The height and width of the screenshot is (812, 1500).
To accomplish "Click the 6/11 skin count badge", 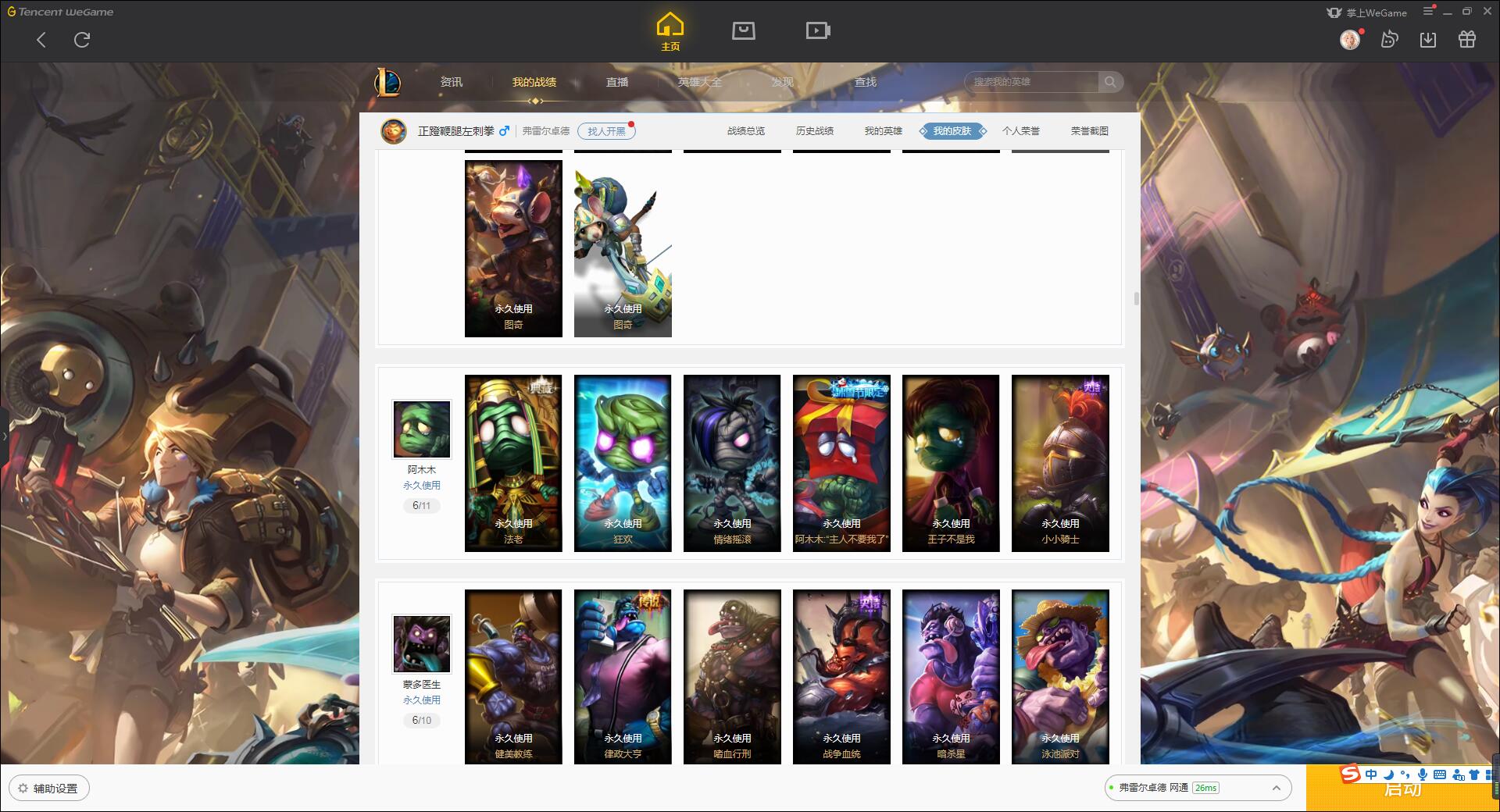I will (x=422, y=506).
